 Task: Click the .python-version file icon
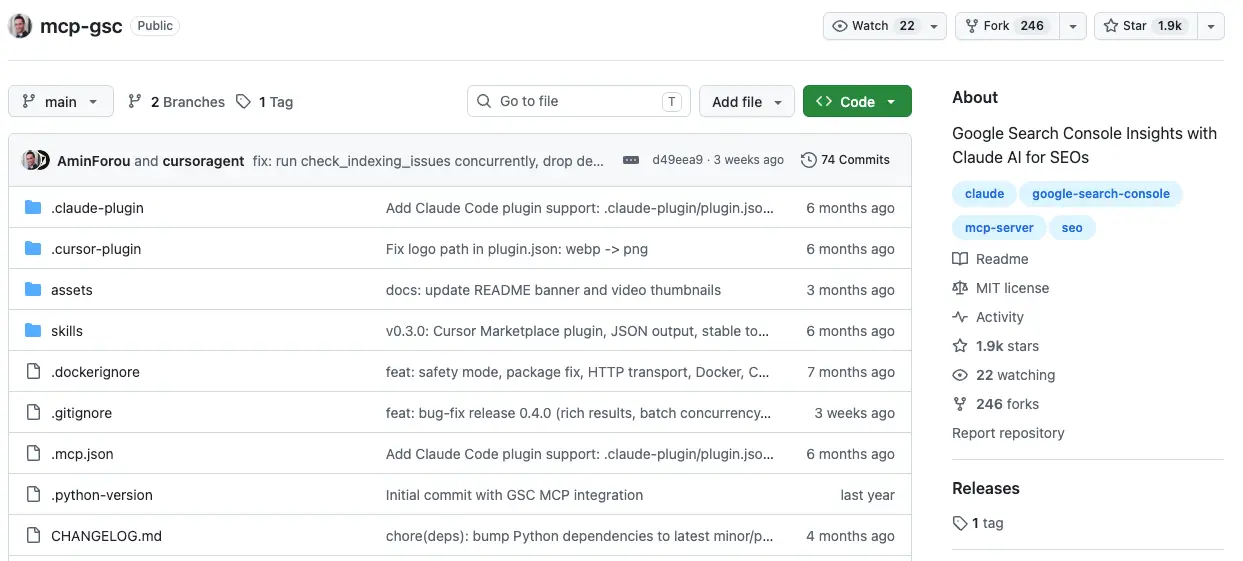coord(33,495)
